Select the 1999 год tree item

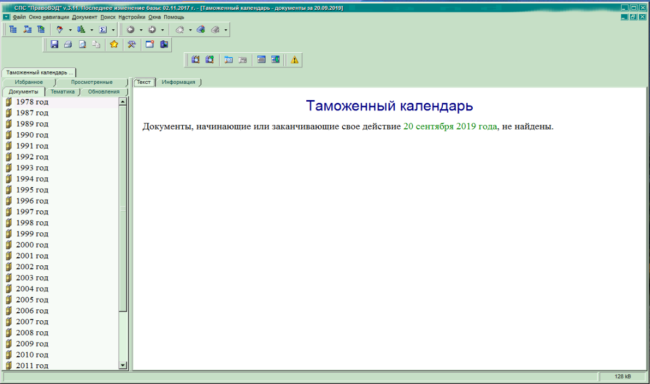pyautogui.click(x=32, y=234)
